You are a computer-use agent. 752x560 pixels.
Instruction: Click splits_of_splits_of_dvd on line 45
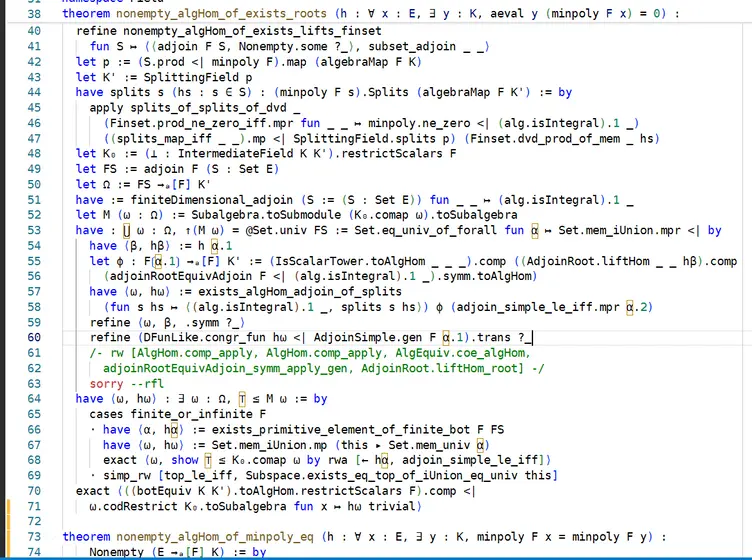coord(209,108)
